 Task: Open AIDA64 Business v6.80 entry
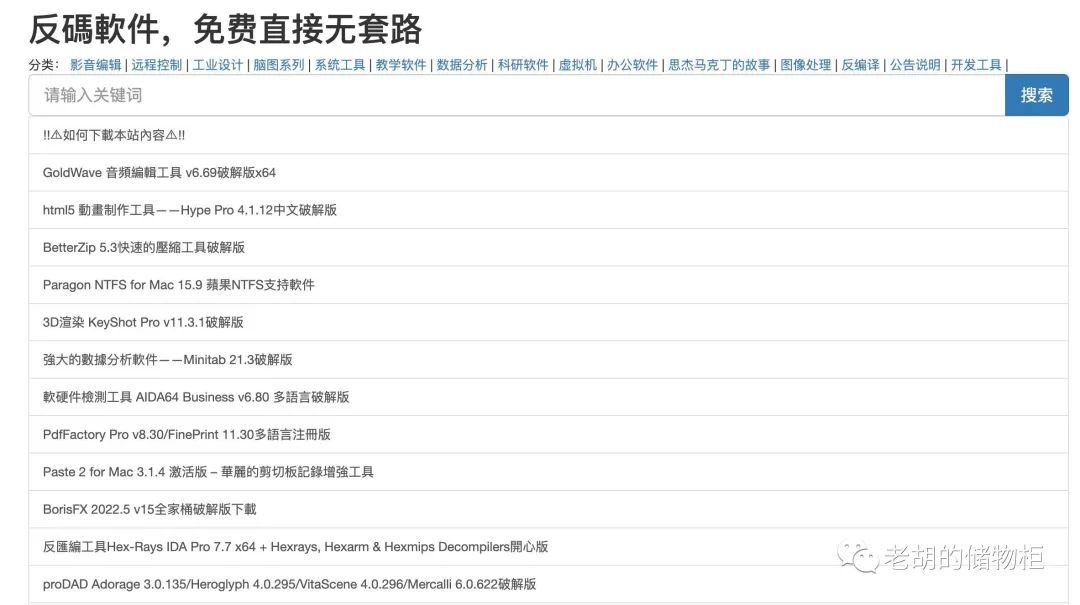(548, 397)
